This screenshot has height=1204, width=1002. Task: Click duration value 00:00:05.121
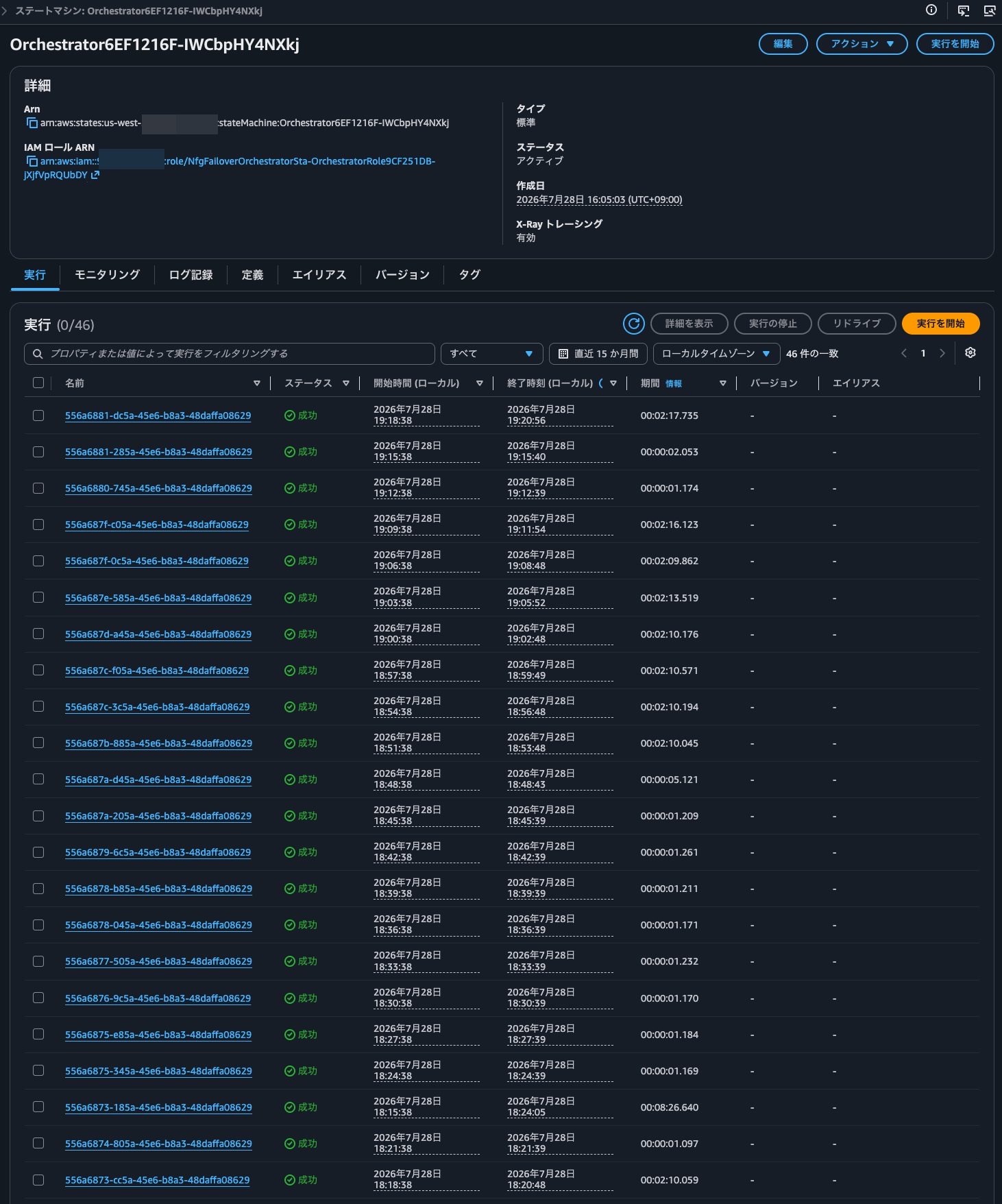pos(670,780)
